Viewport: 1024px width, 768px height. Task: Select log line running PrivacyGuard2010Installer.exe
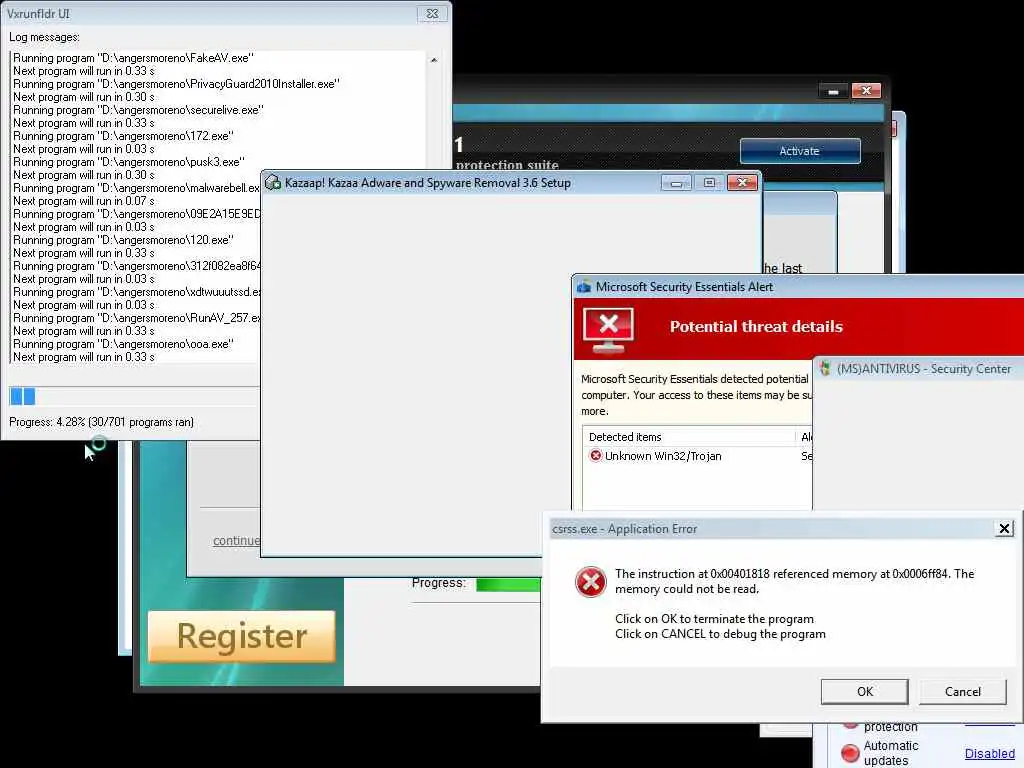pyautogui.click(x=176, y=84)
